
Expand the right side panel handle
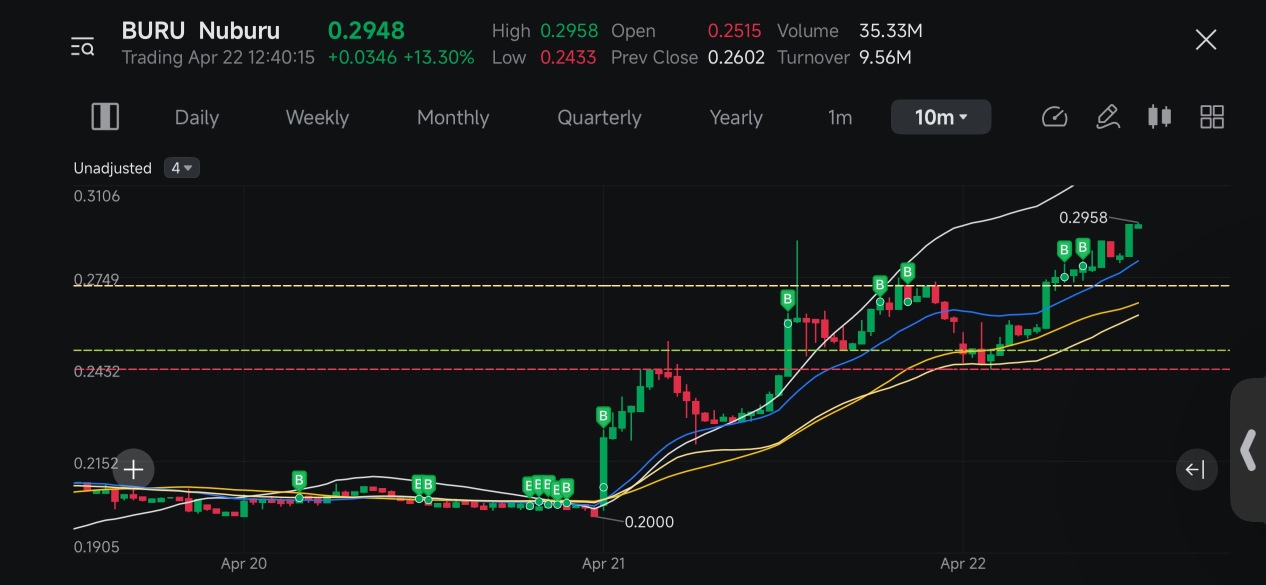[x=1248, y=450]
